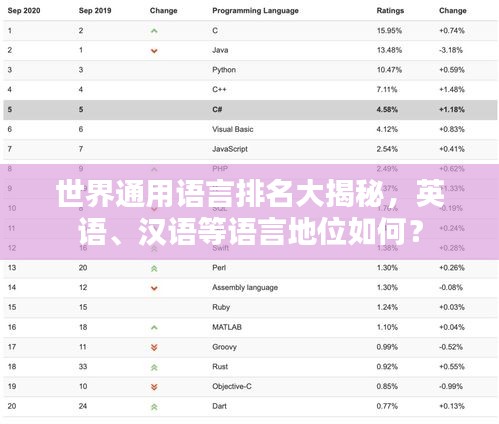
Task: Click the Ratings column header
Action: tap(390, 11)
